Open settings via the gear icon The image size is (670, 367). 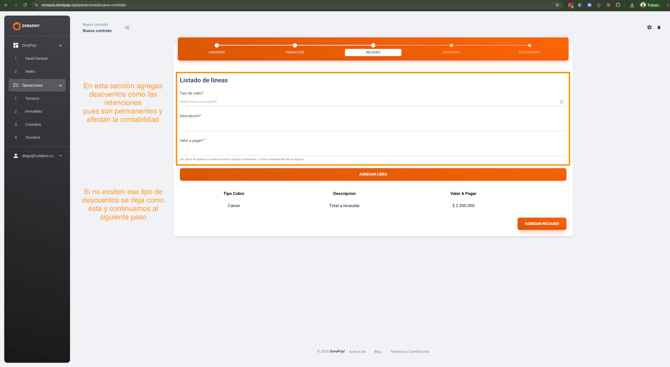pos(649,27)
